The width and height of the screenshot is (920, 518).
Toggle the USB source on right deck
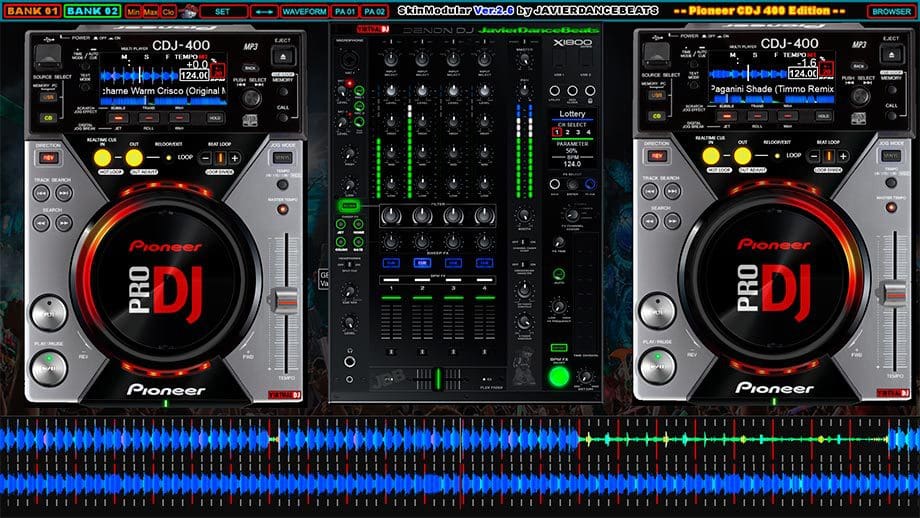(x=657, y=96)
